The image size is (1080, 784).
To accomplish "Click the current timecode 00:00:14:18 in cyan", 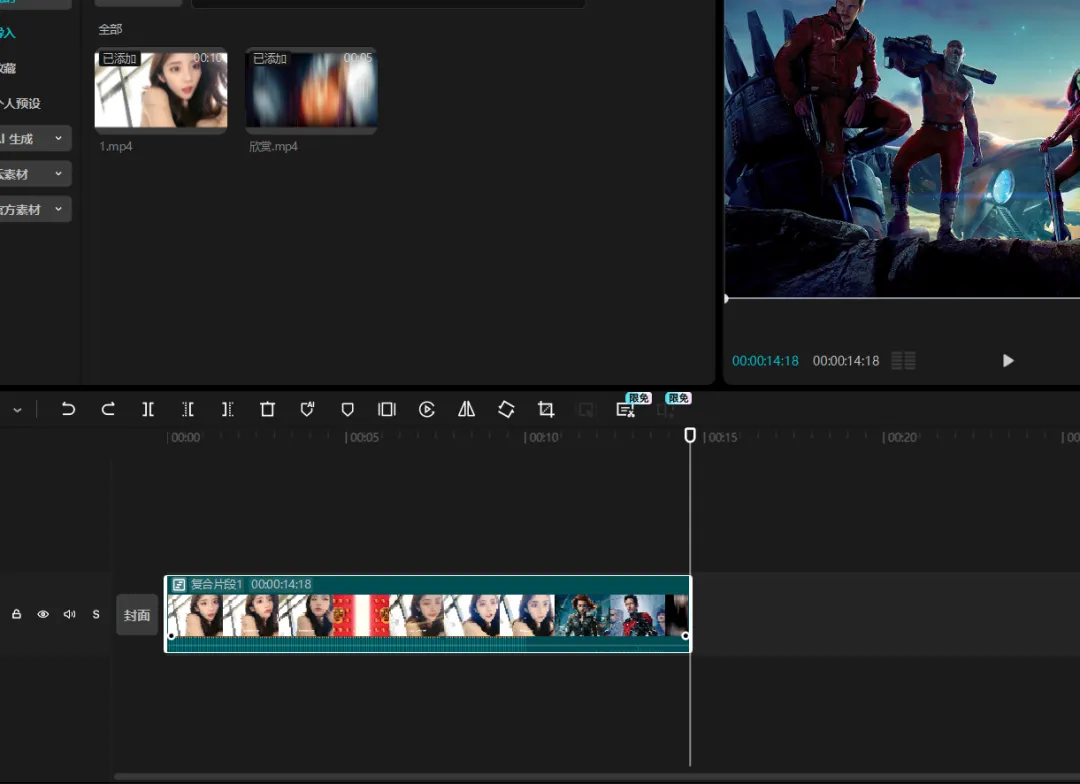I will [765, 360].
